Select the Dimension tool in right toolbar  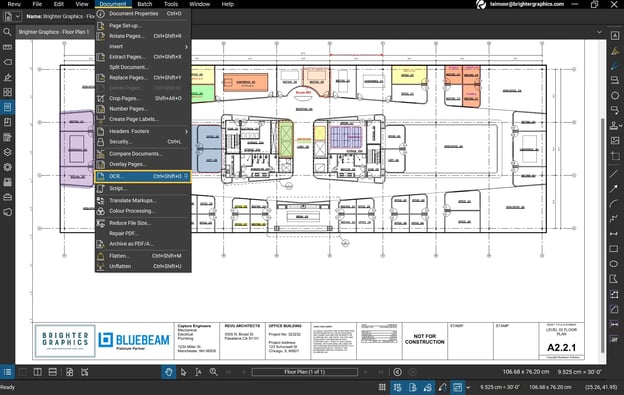[x=614, y=234]
